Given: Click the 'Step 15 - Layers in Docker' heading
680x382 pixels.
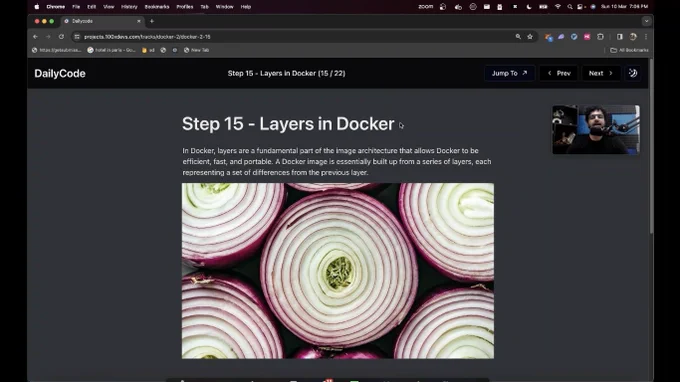Looking at the screenshot, I should (x=288, y=124).
